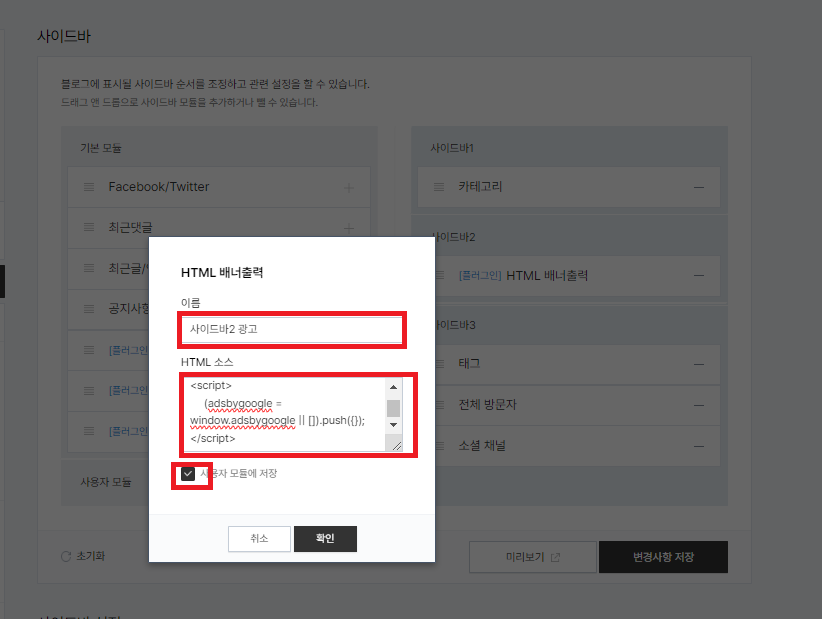This screenshot has height=619, width=822.
Task: Click the drag handle of 최근댓글 row
Action: pyautogui.click(x=89, y=227)
